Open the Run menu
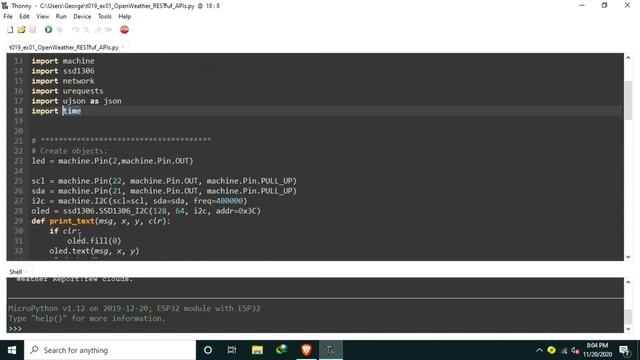 tap(61, 17)
